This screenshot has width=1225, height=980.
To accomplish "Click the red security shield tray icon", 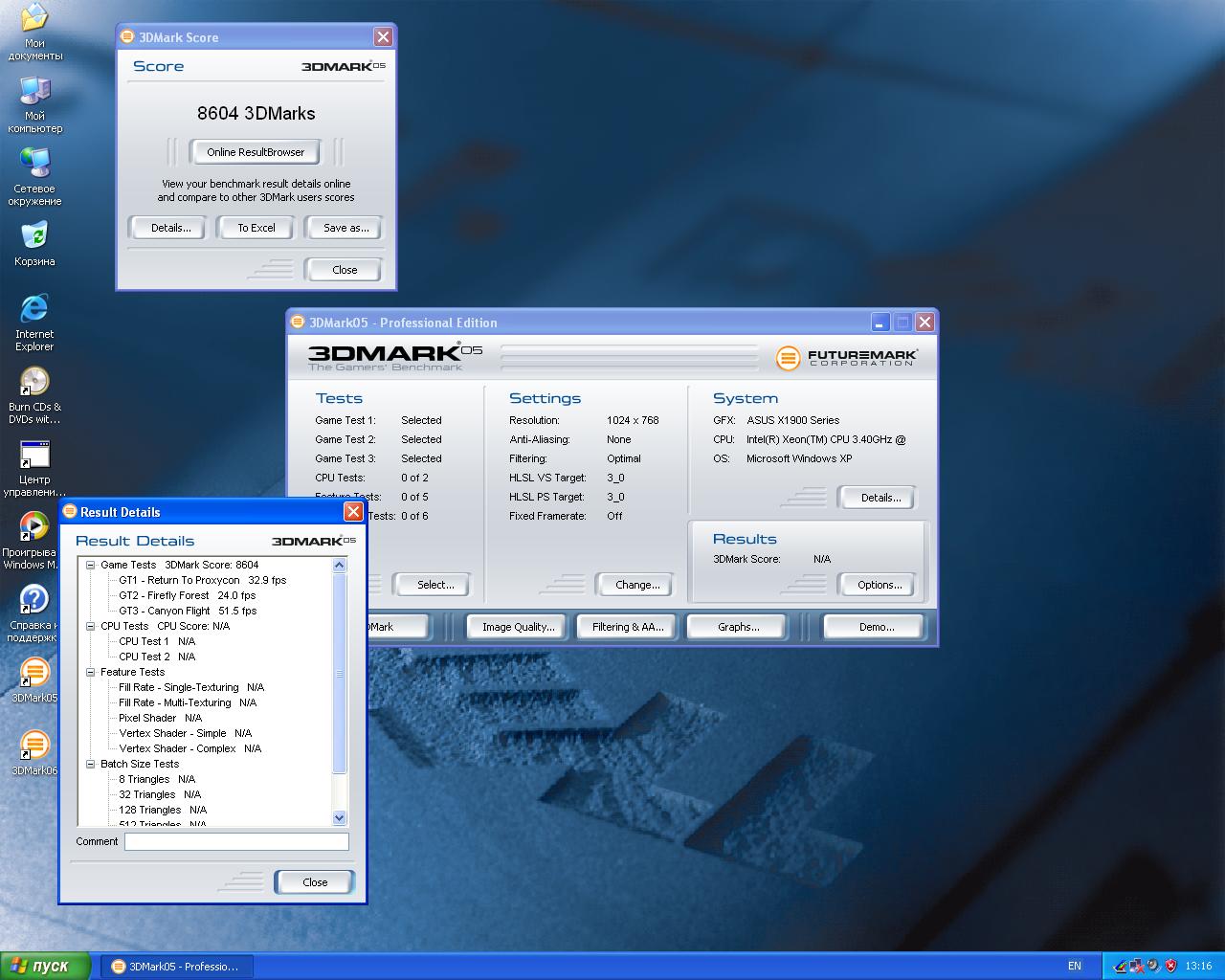I will [x=1171, y=966].
